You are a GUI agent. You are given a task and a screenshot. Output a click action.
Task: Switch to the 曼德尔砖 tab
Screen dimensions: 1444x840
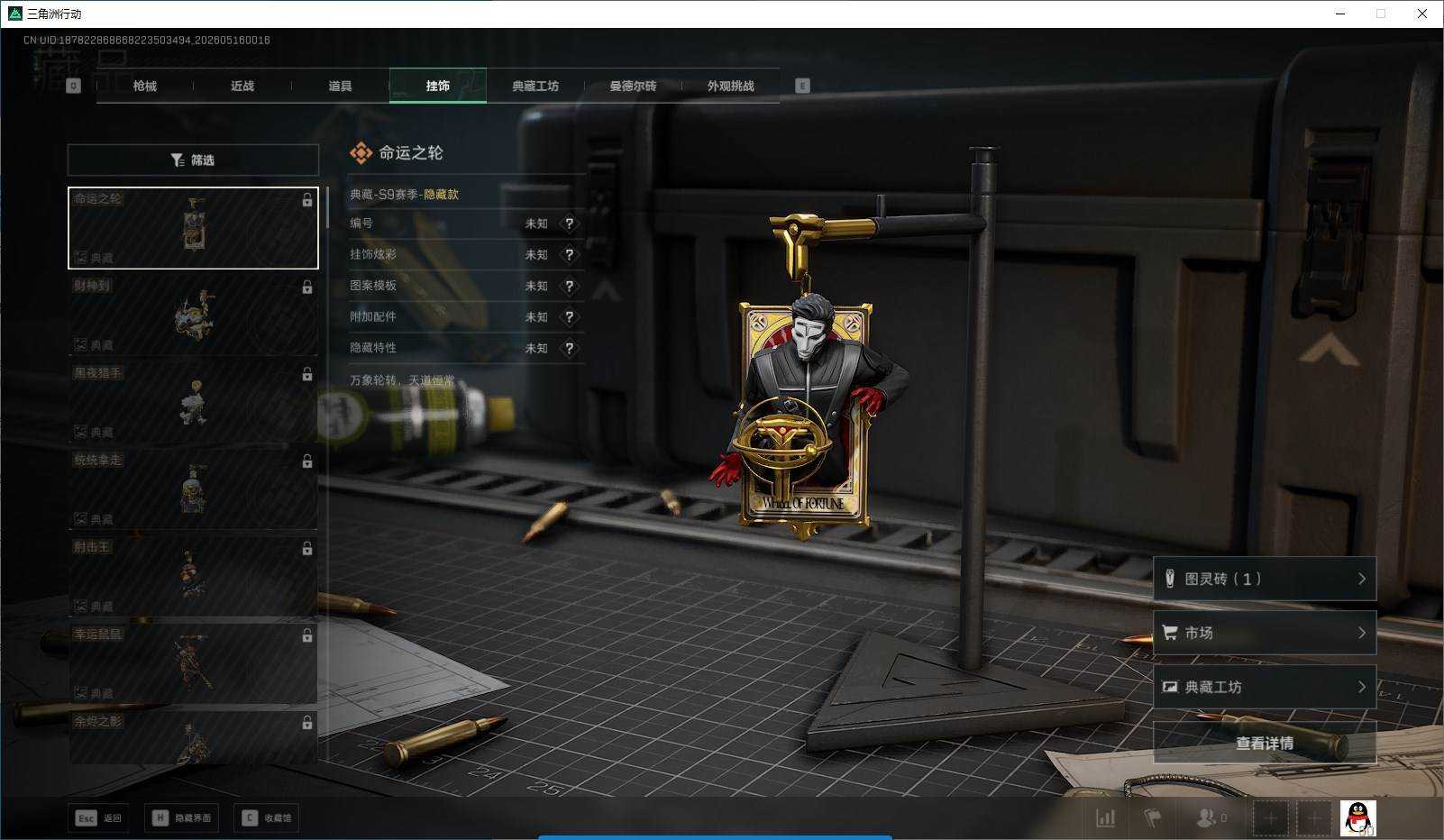pyautogui.click(x=633, y=86)
